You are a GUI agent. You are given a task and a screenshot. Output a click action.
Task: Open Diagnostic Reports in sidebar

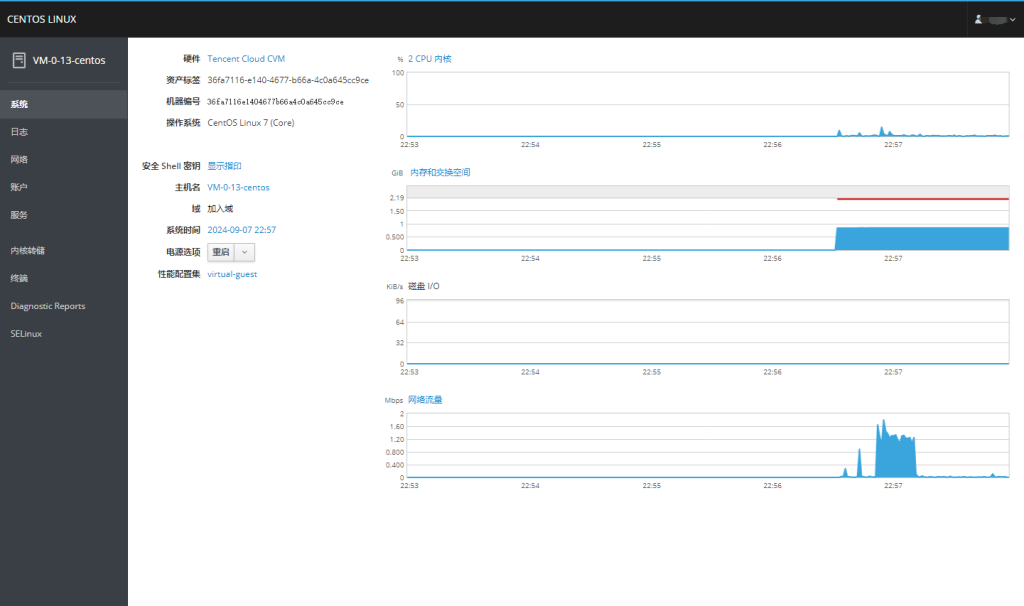click(48, 306)
